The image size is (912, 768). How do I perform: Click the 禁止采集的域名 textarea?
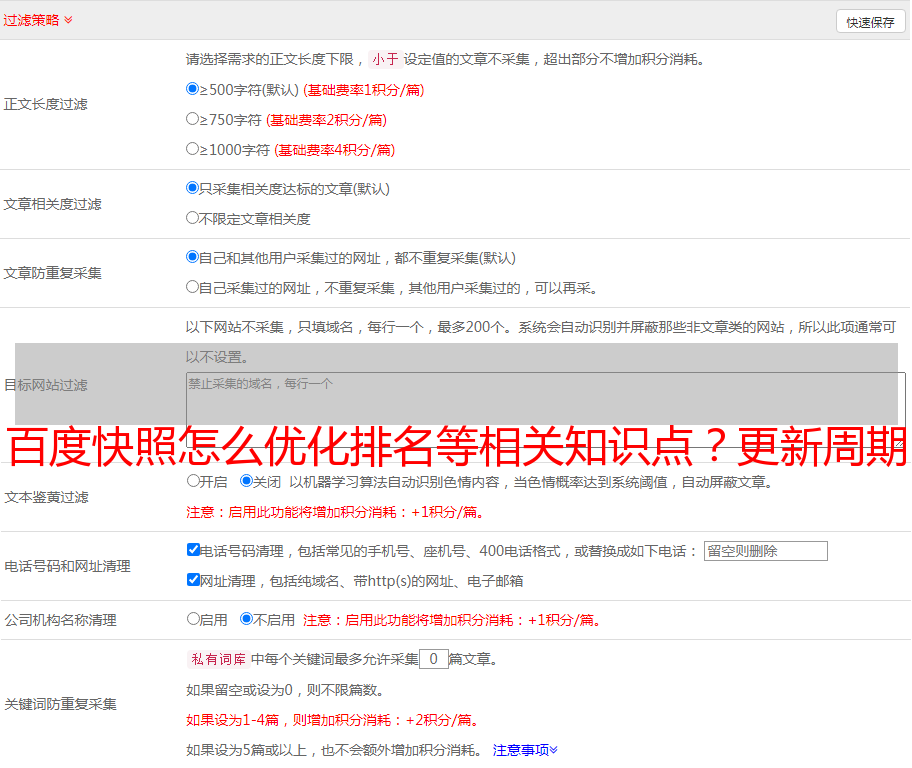click(545, 400)
